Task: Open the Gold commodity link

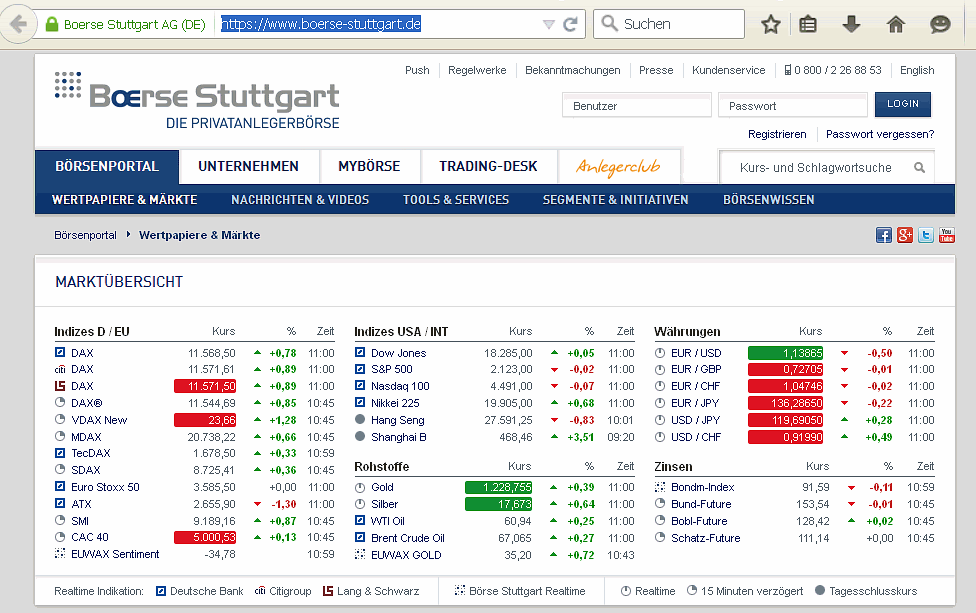Action: [382, 487]
